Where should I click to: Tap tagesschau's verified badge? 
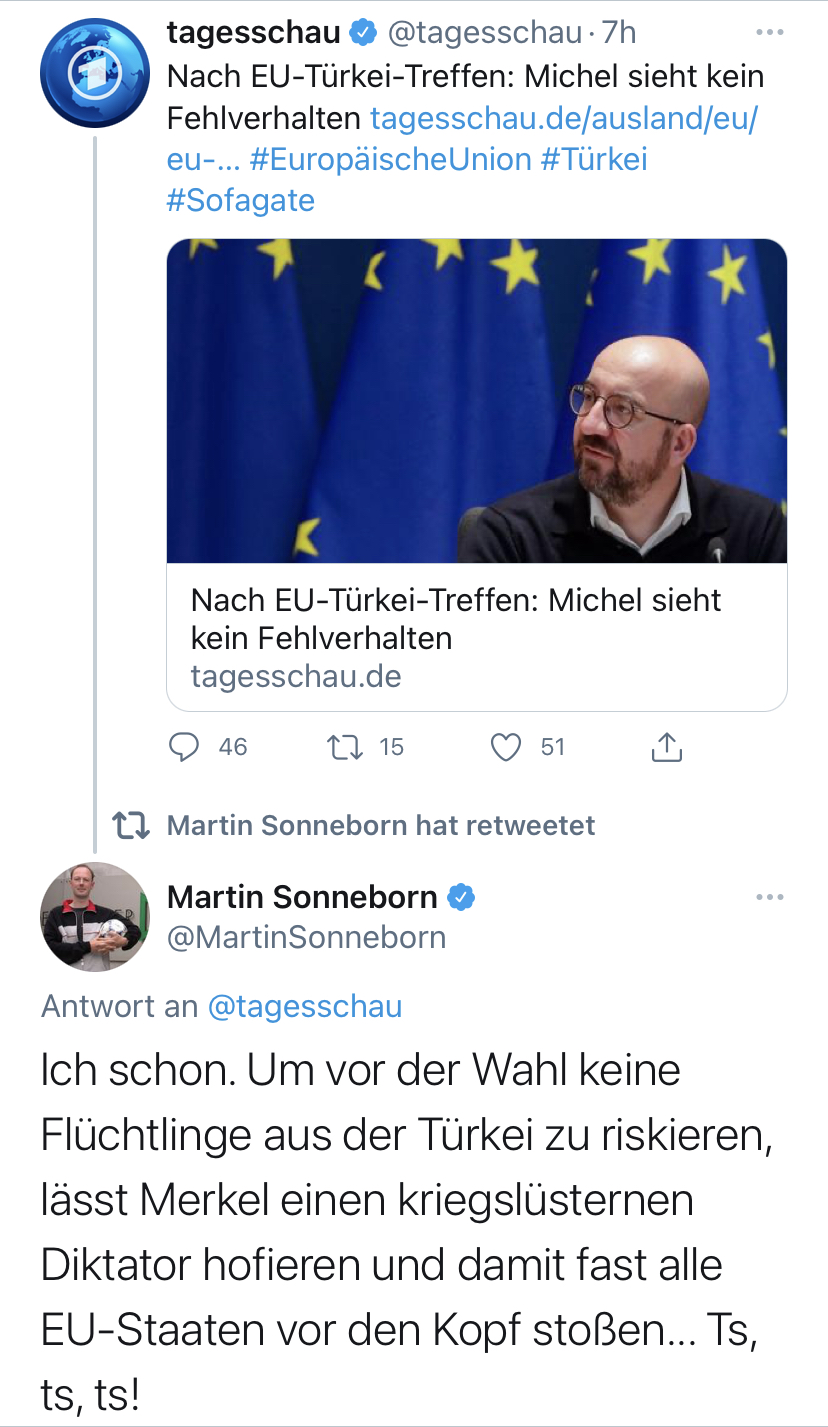click(362, 33)
